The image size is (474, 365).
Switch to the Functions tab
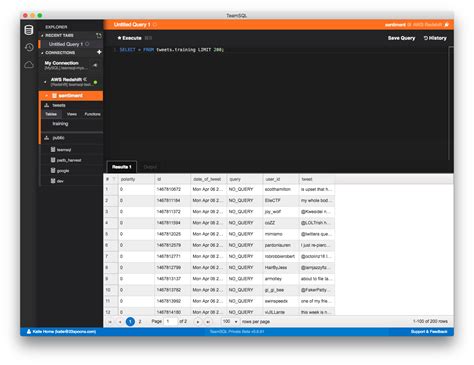[92, 114]
